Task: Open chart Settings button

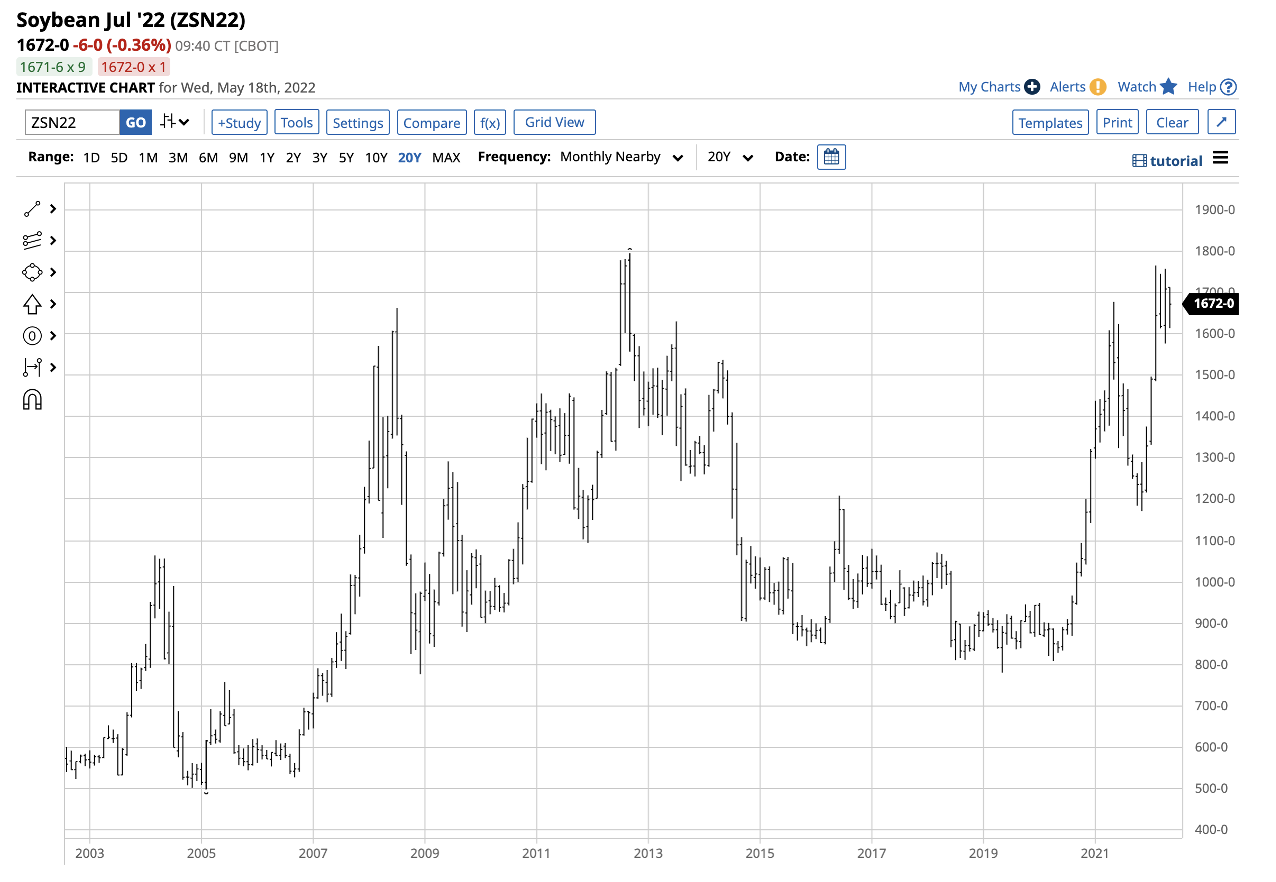Action: click(x=358, y=123)
